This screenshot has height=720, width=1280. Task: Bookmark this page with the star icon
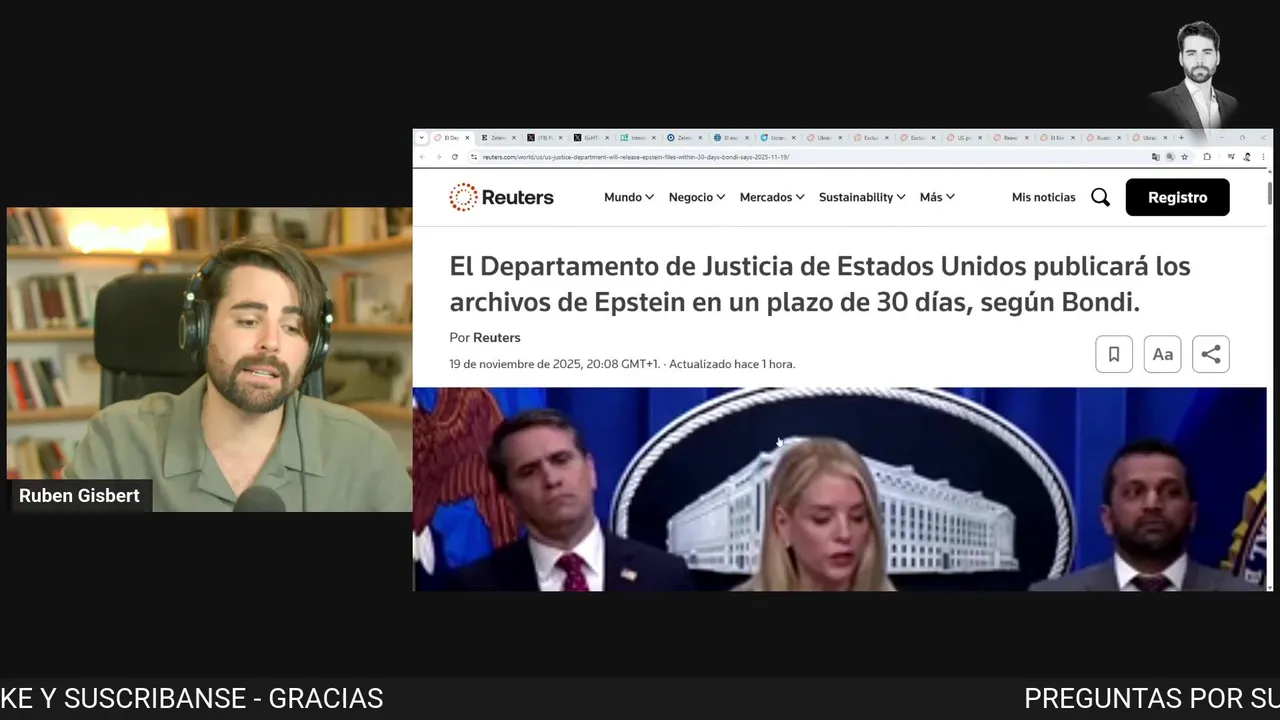click(1185, 157)
